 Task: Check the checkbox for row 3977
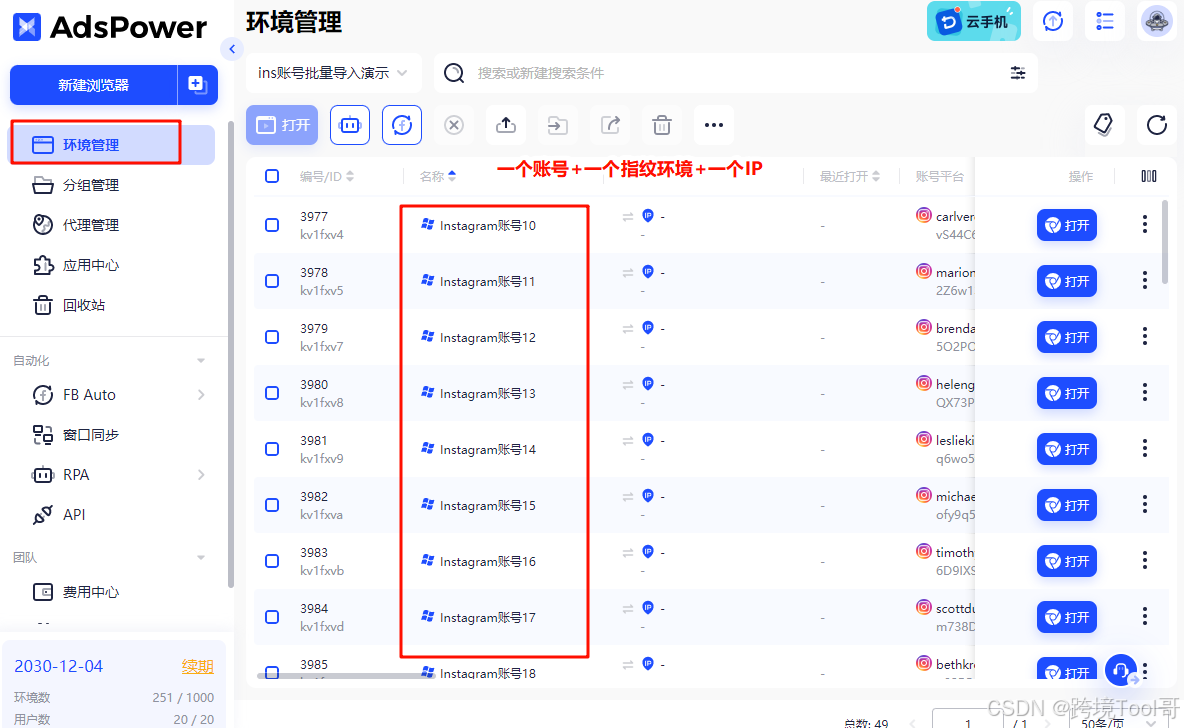(x=272, y=225)
